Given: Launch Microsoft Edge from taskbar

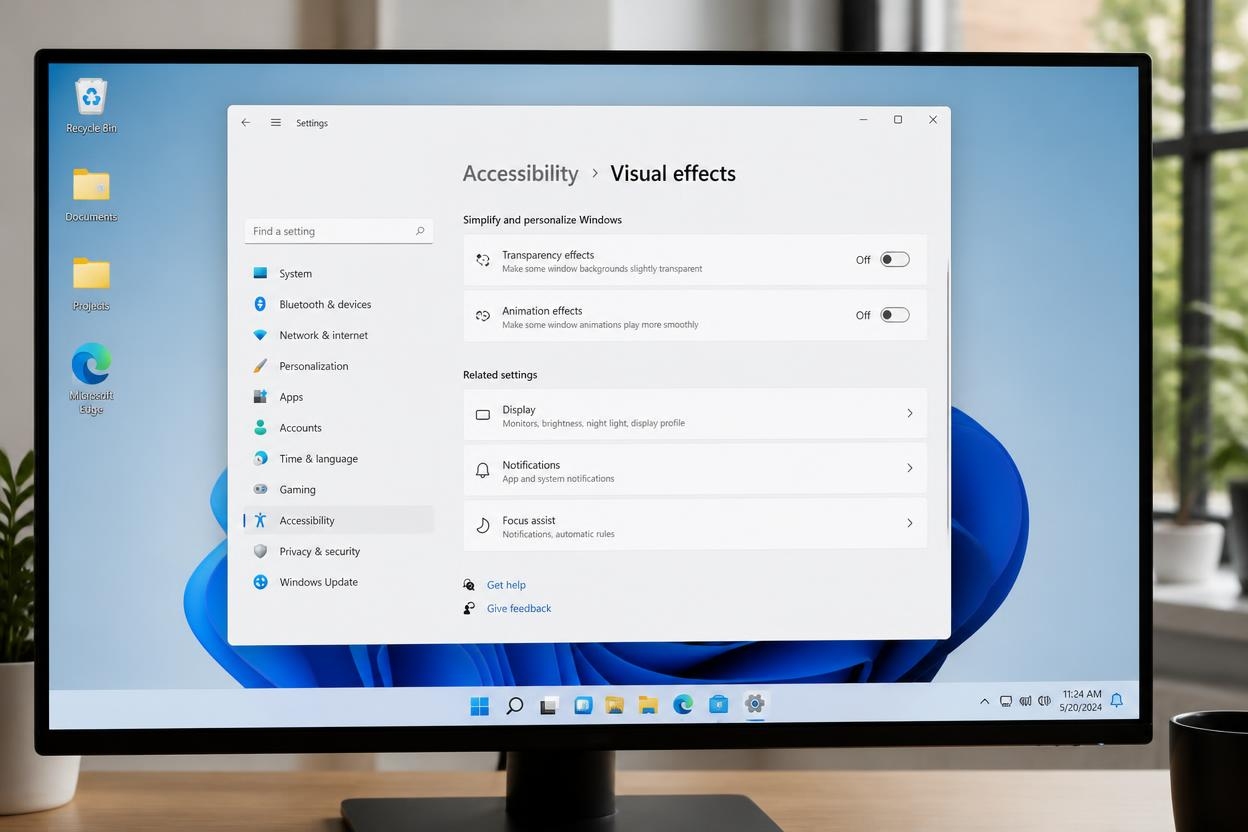Looking at the screenshot, I should [683, 704].
